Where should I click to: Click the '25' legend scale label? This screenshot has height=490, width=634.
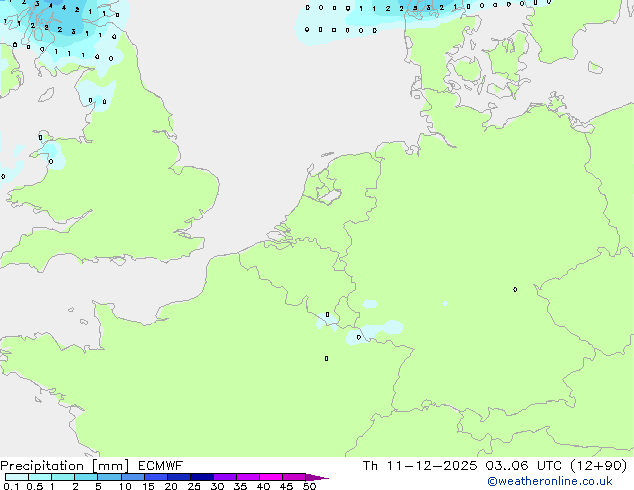[194, 486]
